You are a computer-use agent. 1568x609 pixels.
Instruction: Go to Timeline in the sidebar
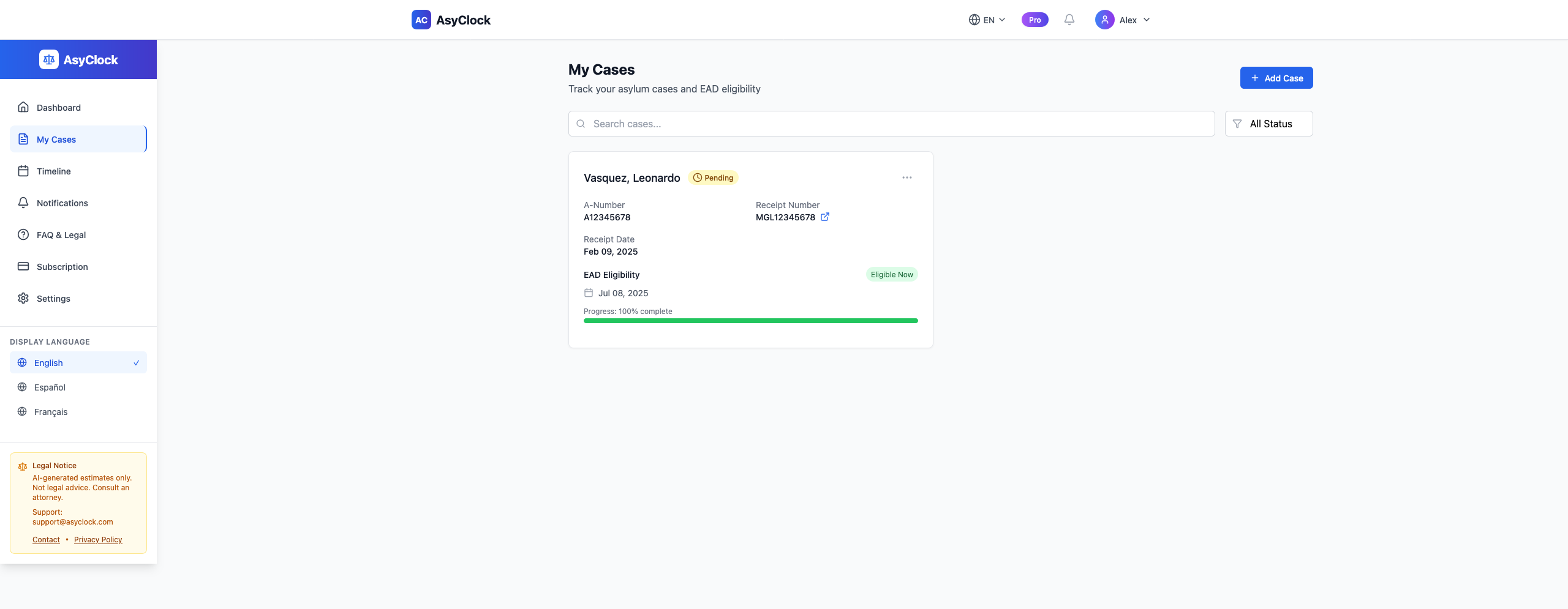[78, 171]
